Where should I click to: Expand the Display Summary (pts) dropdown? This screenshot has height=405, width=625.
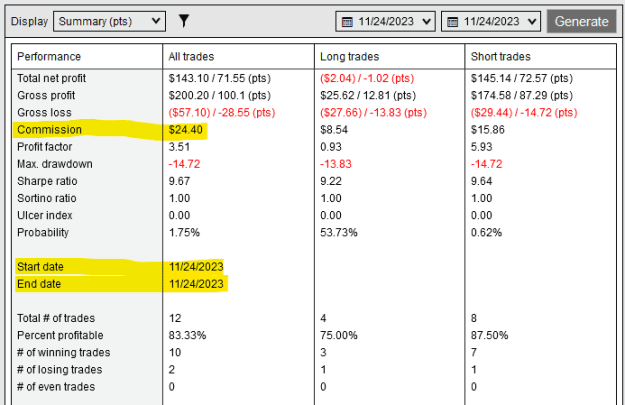110,21
